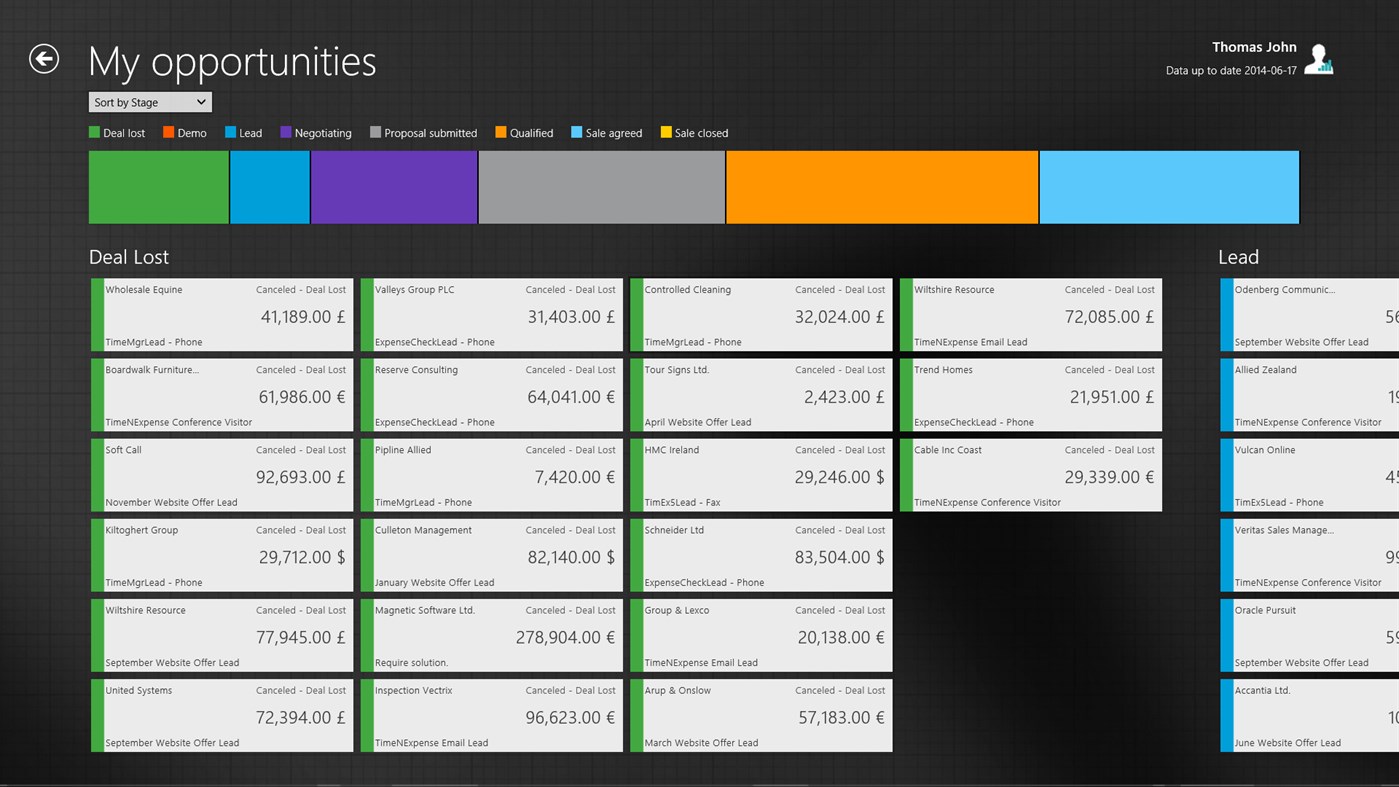Open the Magnetic Software Ltd. opportunity
This screenshot has width=1399, height=787.
(x=492, y=634)
